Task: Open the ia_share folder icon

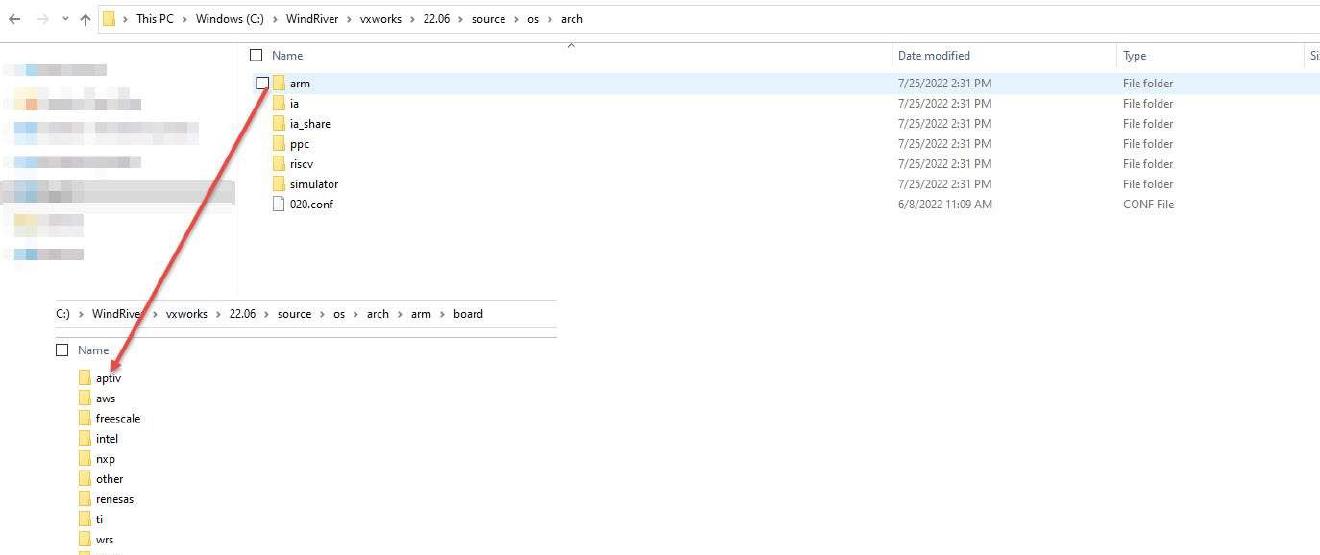Action: [x=279, y=123]
